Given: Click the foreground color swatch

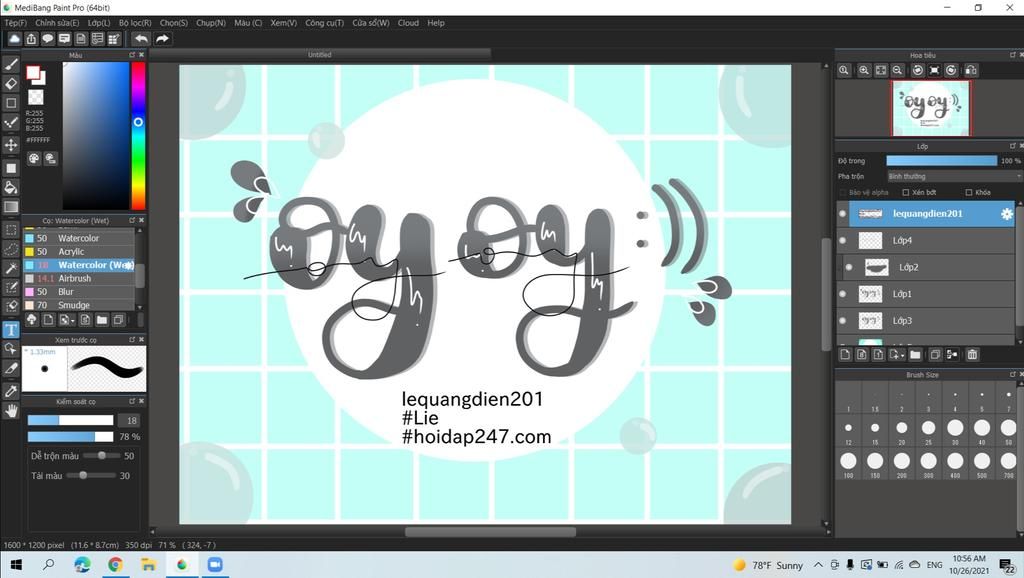Looking at the screenshot, I should [x=33, y=72].
